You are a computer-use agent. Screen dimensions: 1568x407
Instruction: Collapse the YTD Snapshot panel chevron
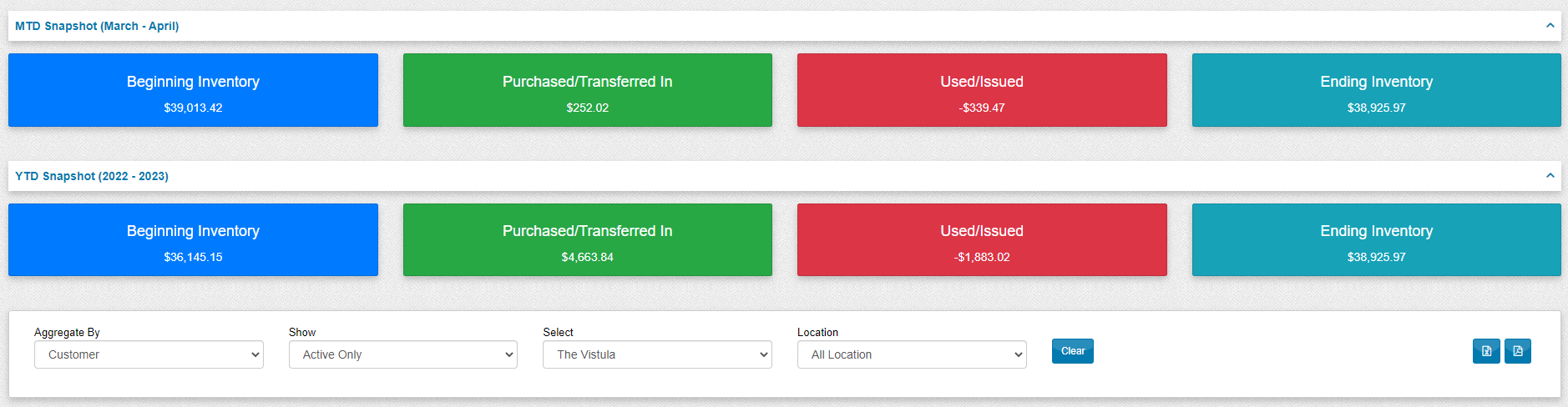pos(1550,176)
